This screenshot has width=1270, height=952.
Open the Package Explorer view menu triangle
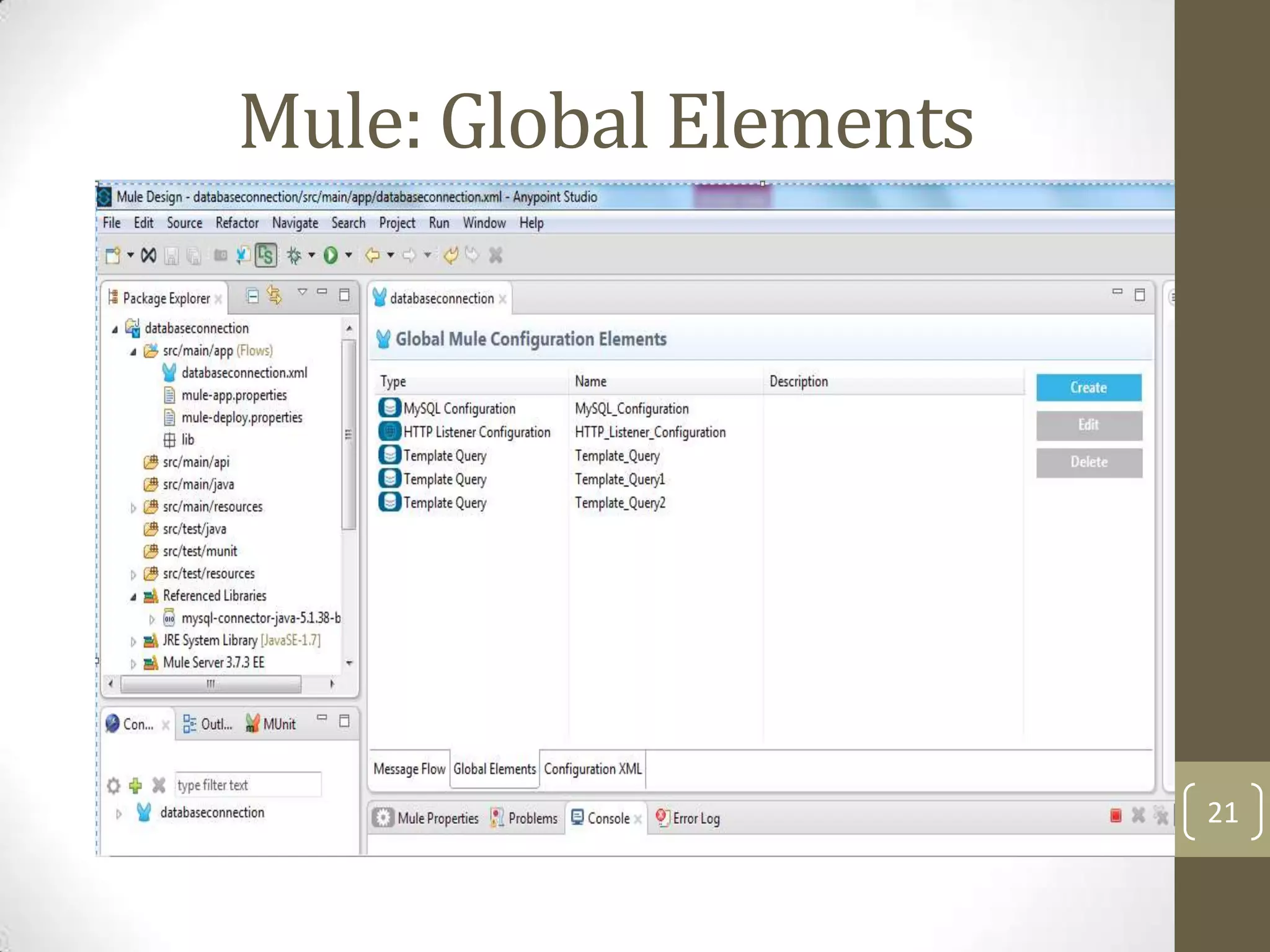click(x=302, y=291)
